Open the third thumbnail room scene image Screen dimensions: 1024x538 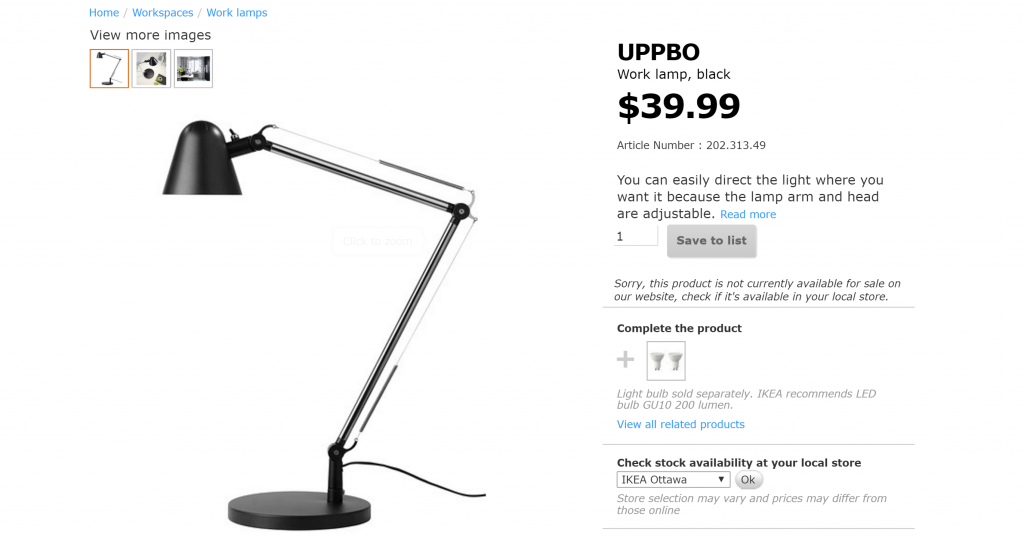point(193,69)
